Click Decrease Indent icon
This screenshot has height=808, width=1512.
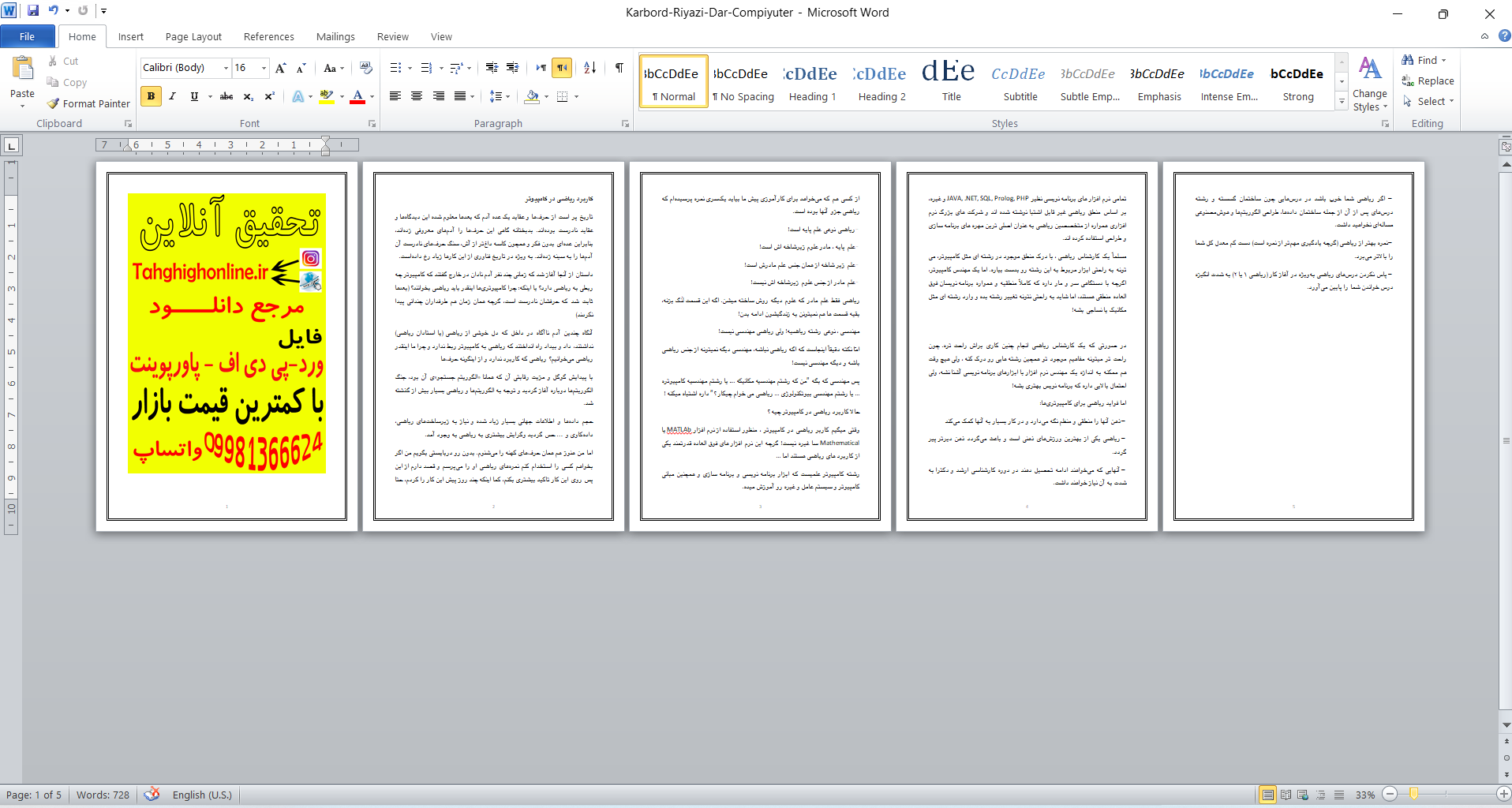pos(492,68)
